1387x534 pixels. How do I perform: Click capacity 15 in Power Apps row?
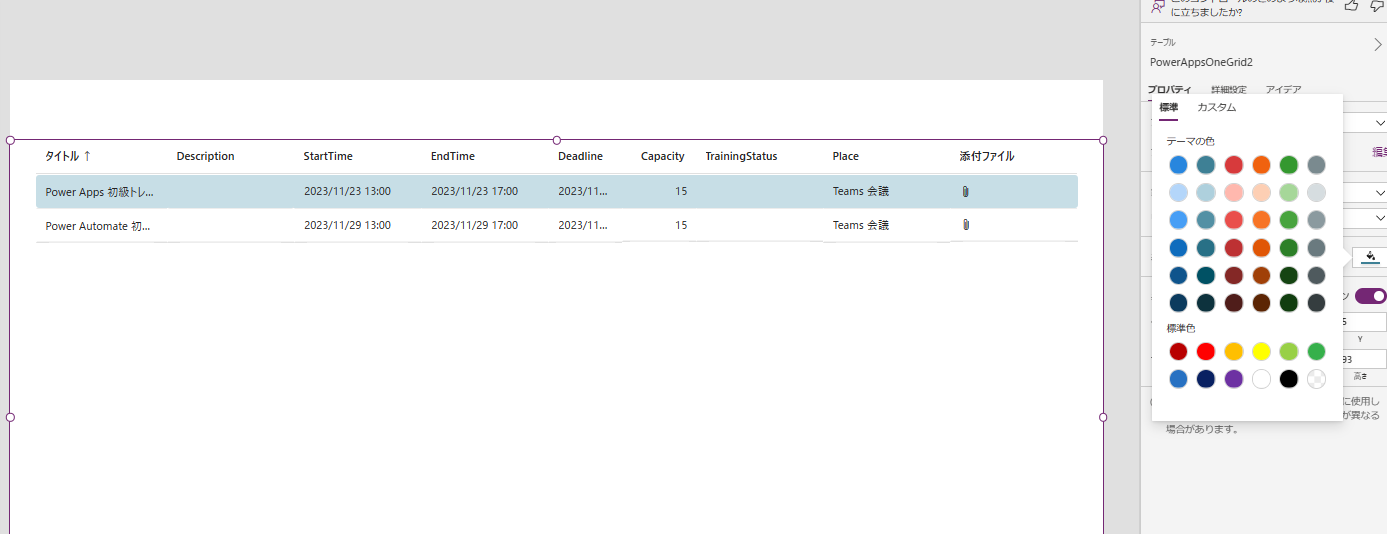point(681,191)
